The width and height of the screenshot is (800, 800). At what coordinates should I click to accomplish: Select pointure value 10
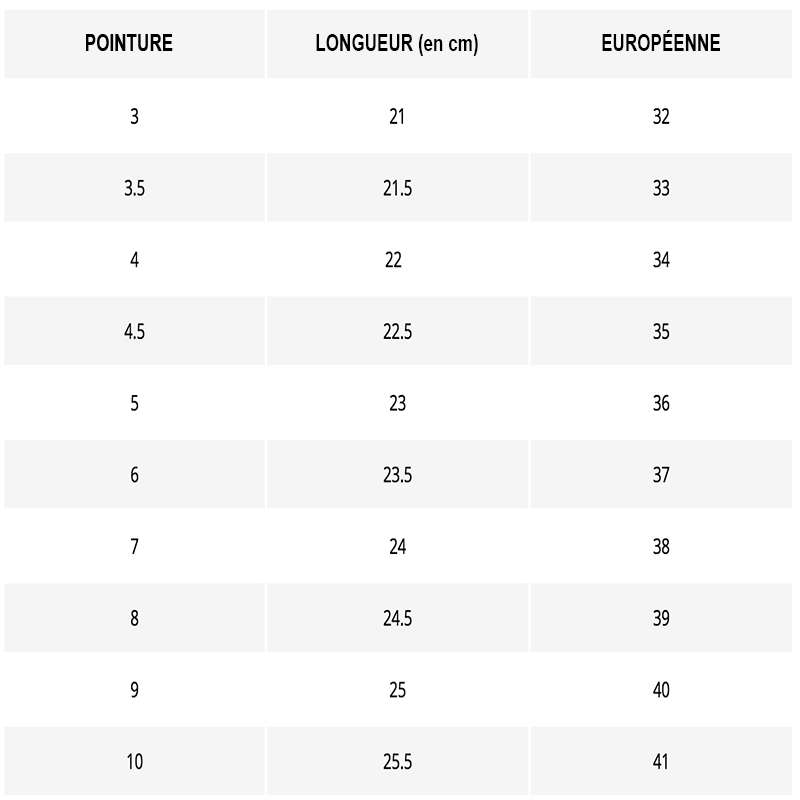135,762
